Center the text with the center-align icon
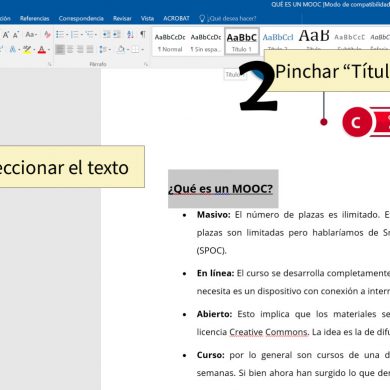The width and height of the screenshot is (390, 390). click(x=70, y=50)
